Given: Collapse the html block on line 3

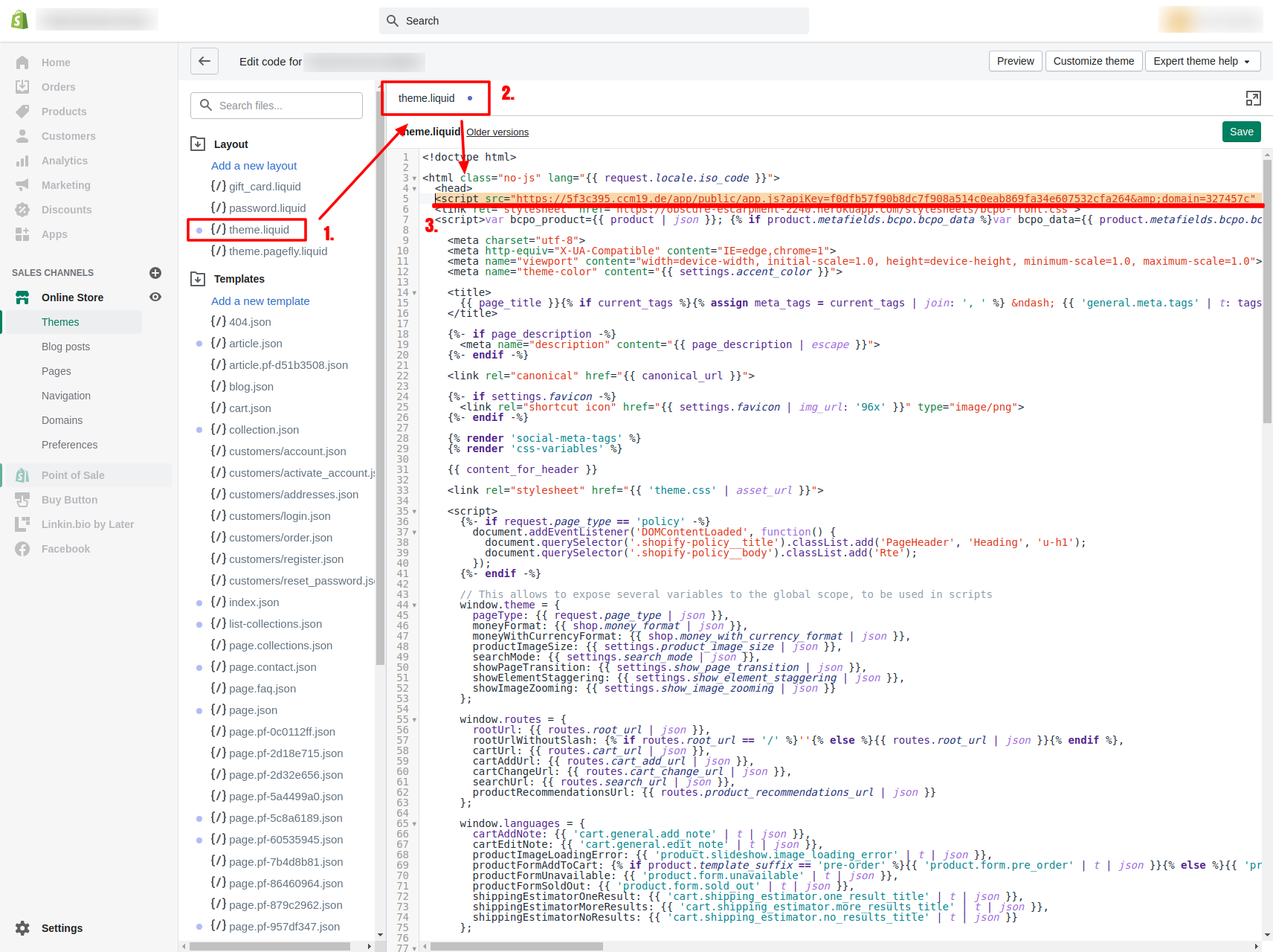Looking at the screenshot, I should tap(414, 178).
